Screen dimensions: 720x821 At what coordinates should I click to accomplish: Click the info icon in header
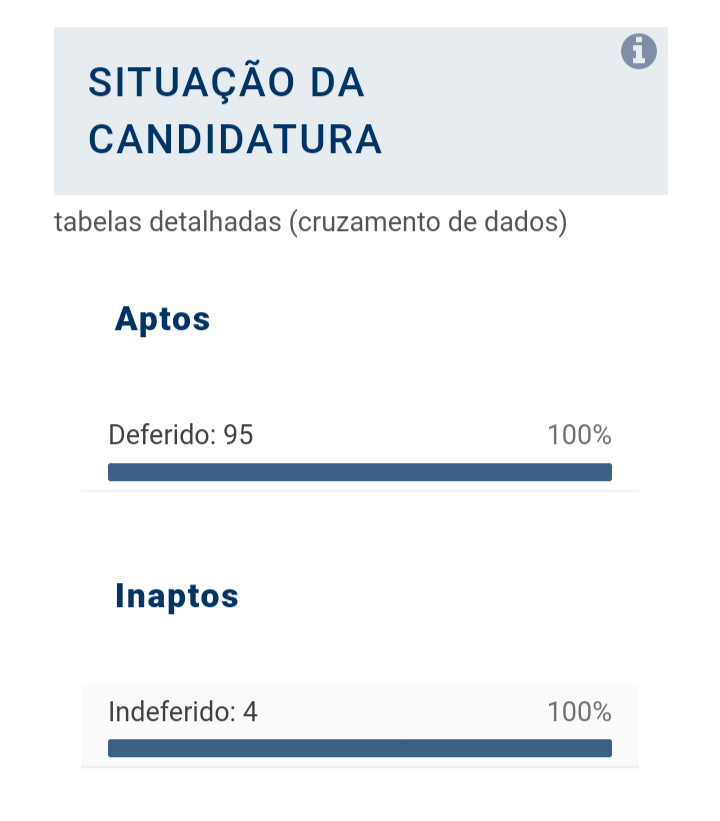638,51
